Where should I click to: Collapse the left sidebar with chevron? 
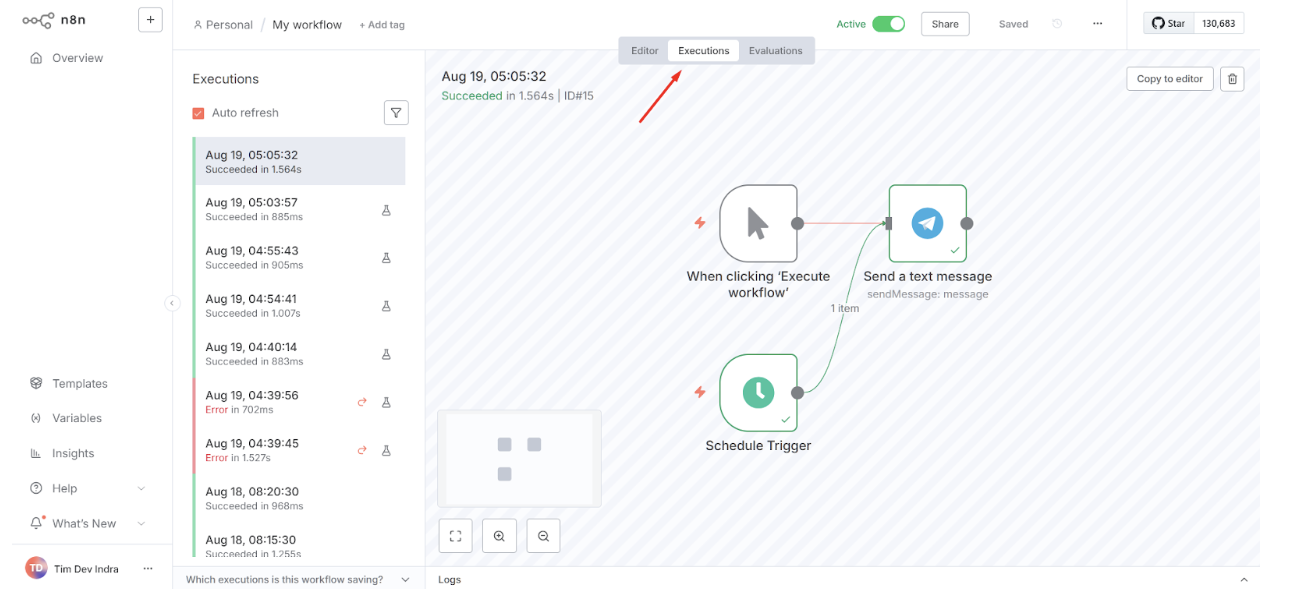(x=172, y=303)
